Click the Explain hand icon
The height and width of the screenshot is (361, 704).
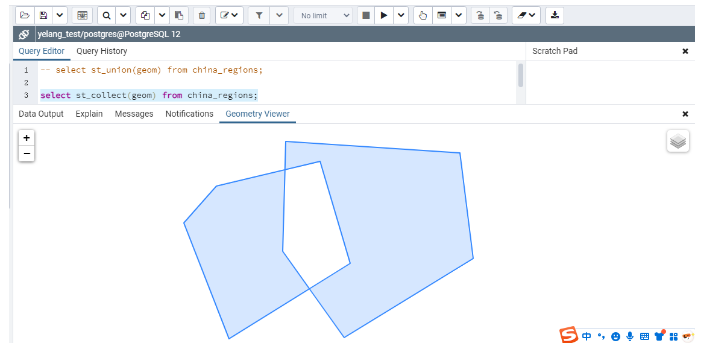point(422,15)
